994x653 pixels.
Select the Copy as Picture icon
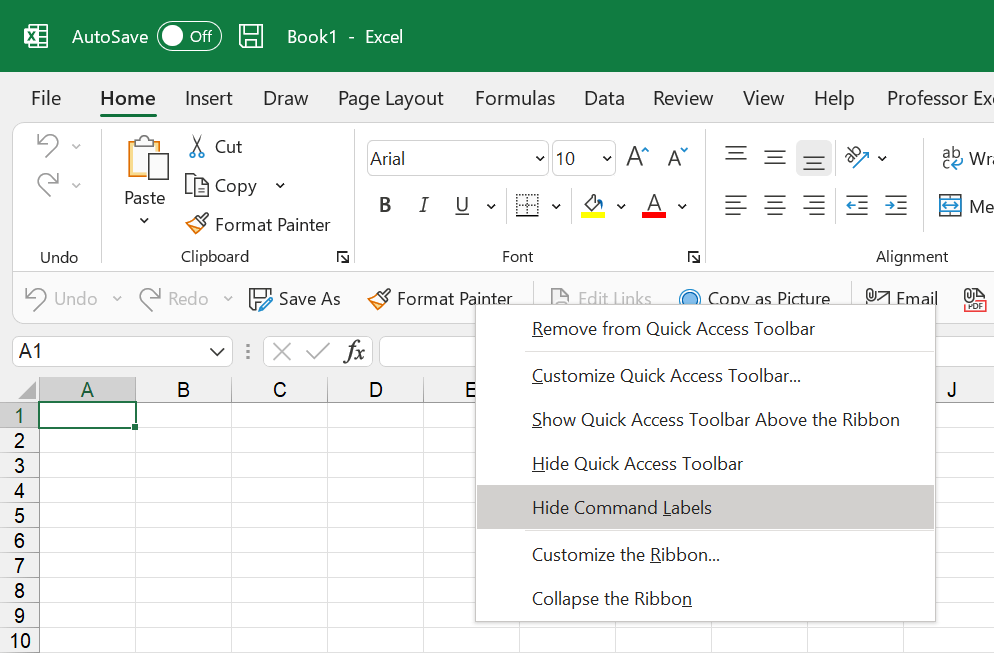(690, 299)
